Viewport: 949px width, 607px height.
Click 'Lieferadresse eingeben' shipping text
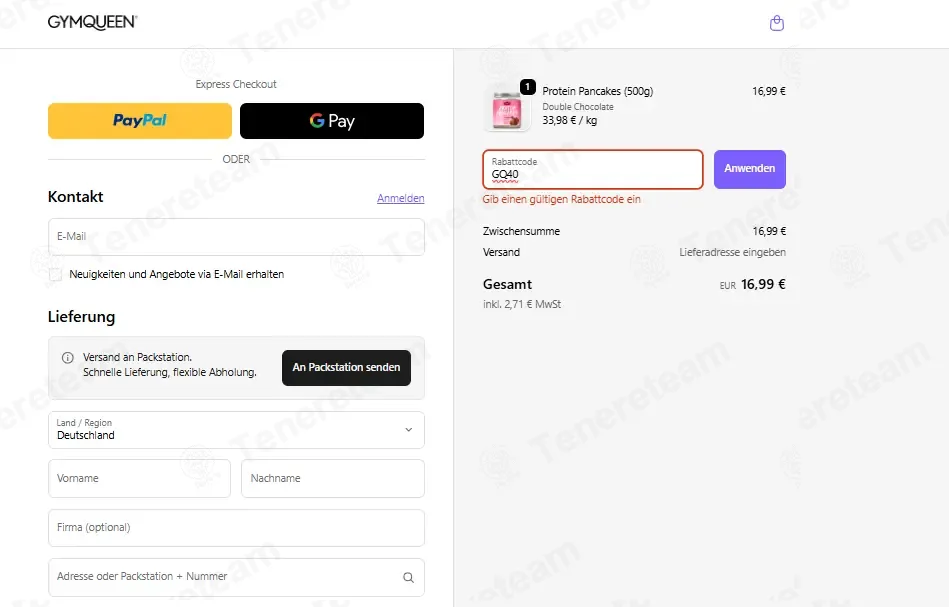pos(732,252)
